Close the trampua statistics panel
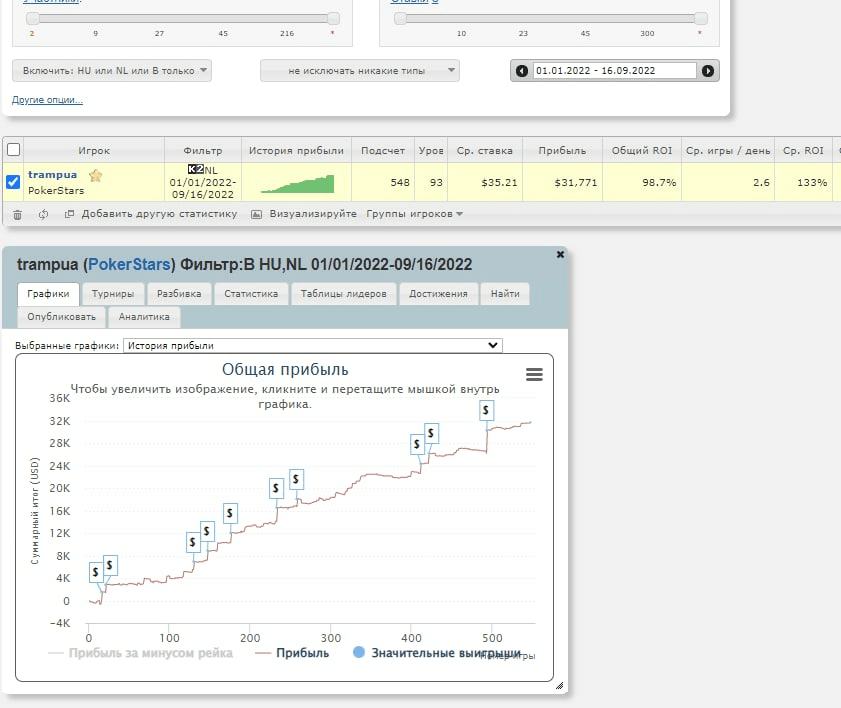841x708 pixels. click(x=560, y=254)
